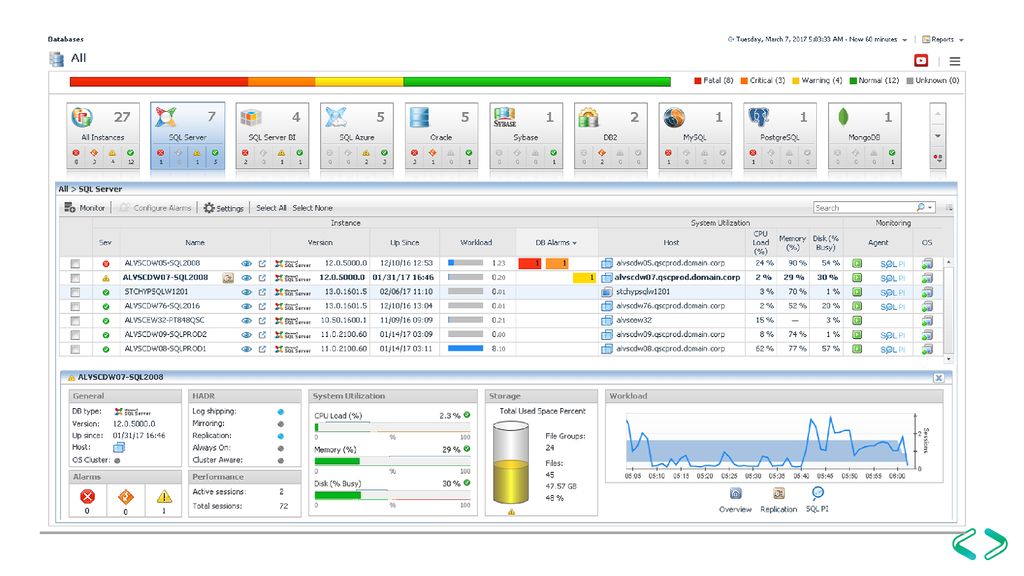The width and height of the screenshot is (1024, 576).
Task: Check the box for ALVSCEW32-PT848QSC
Action: point(75,321)
